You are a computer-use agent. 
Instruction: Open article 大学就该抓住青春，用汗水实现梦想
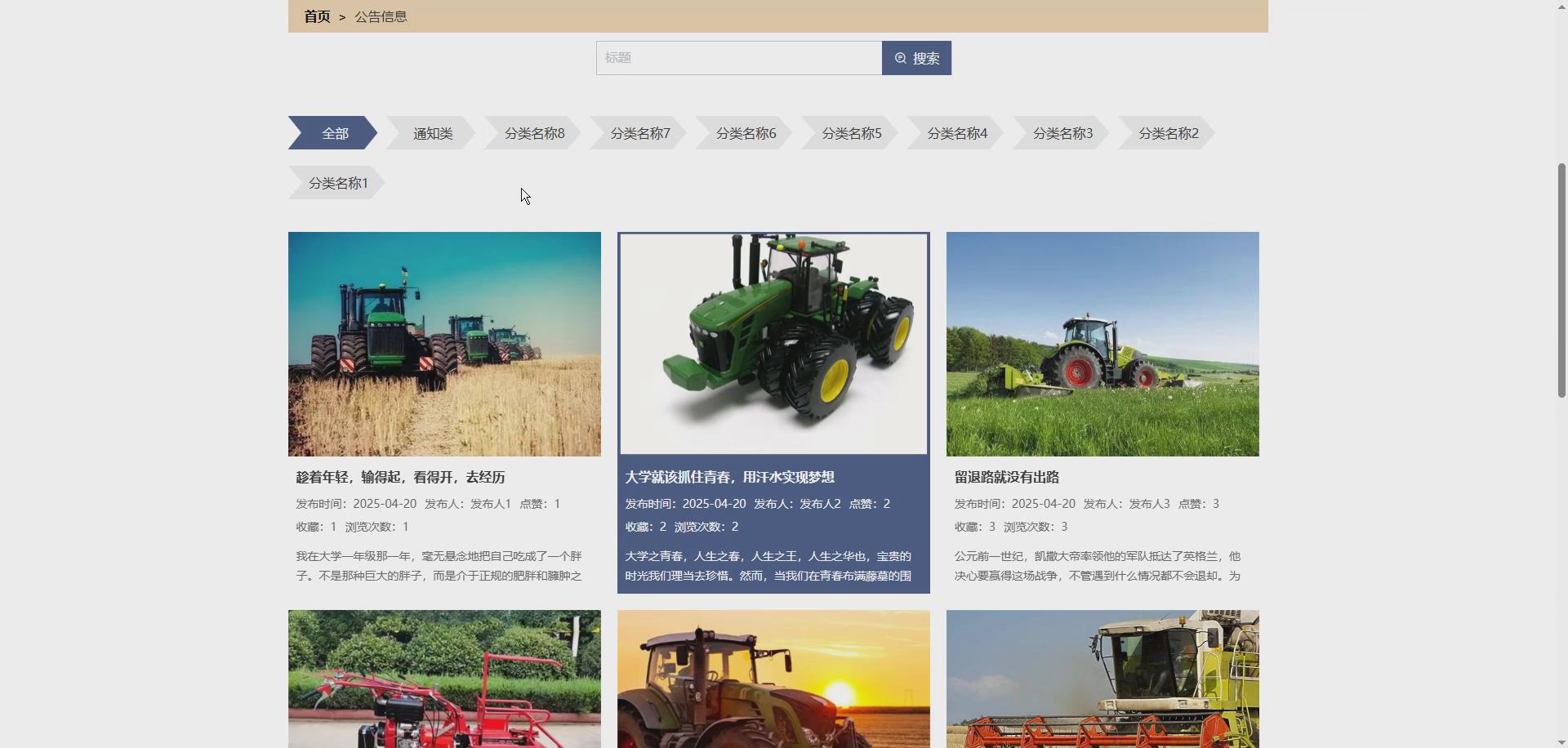(729, 477)
